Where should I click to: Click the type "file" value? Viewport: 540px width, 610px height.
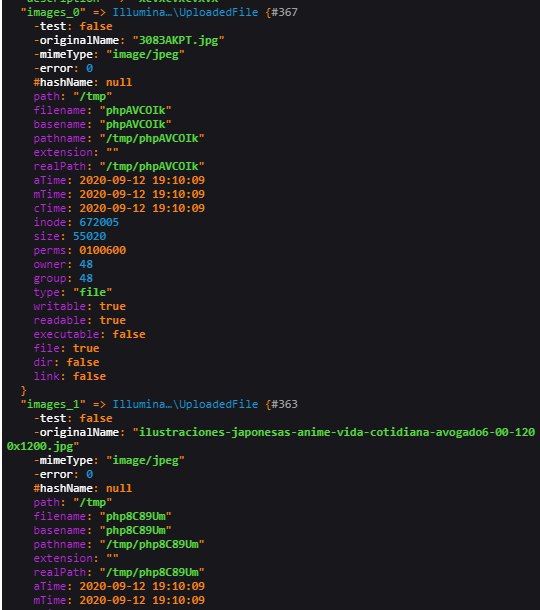pos(93,293)
